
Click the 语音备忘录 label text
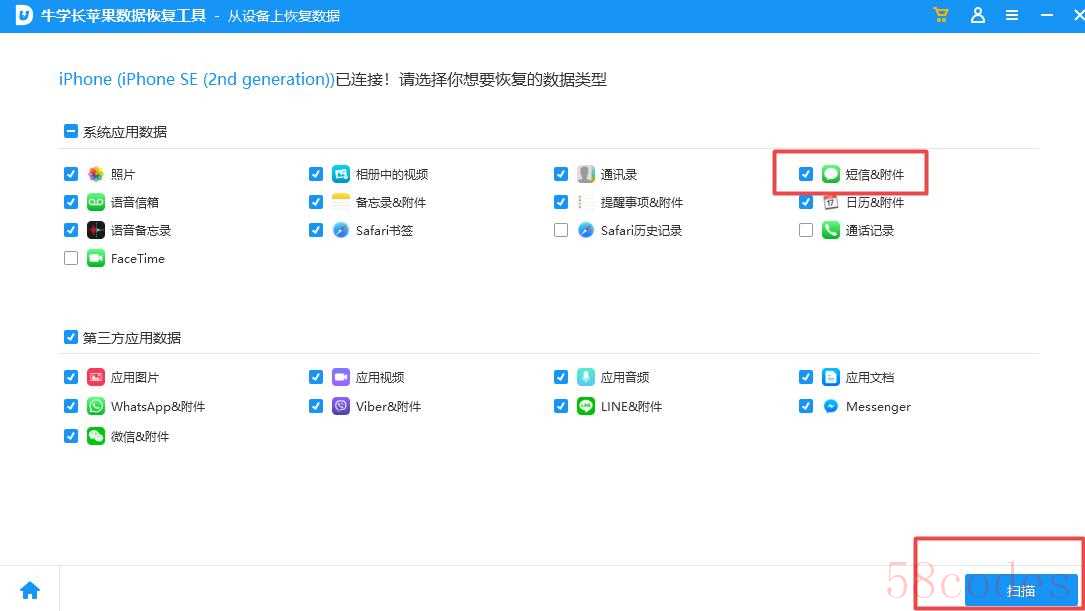(140, 230)
